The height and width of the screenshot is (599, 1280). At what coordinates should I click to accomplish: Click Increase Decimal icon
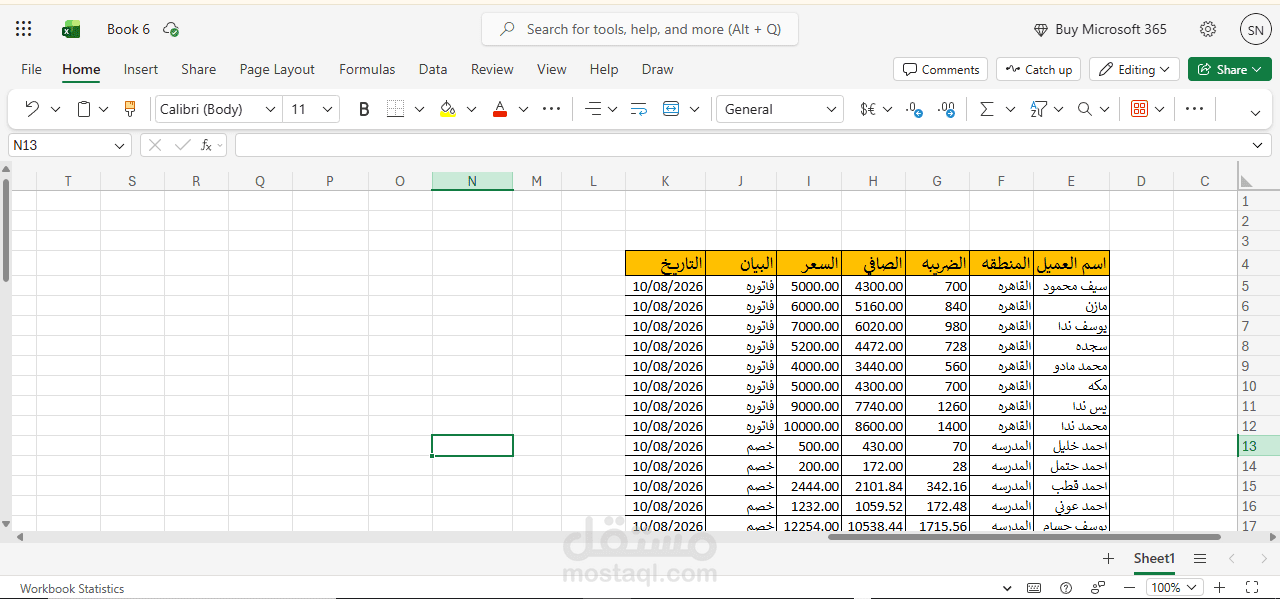pos(947,109)
